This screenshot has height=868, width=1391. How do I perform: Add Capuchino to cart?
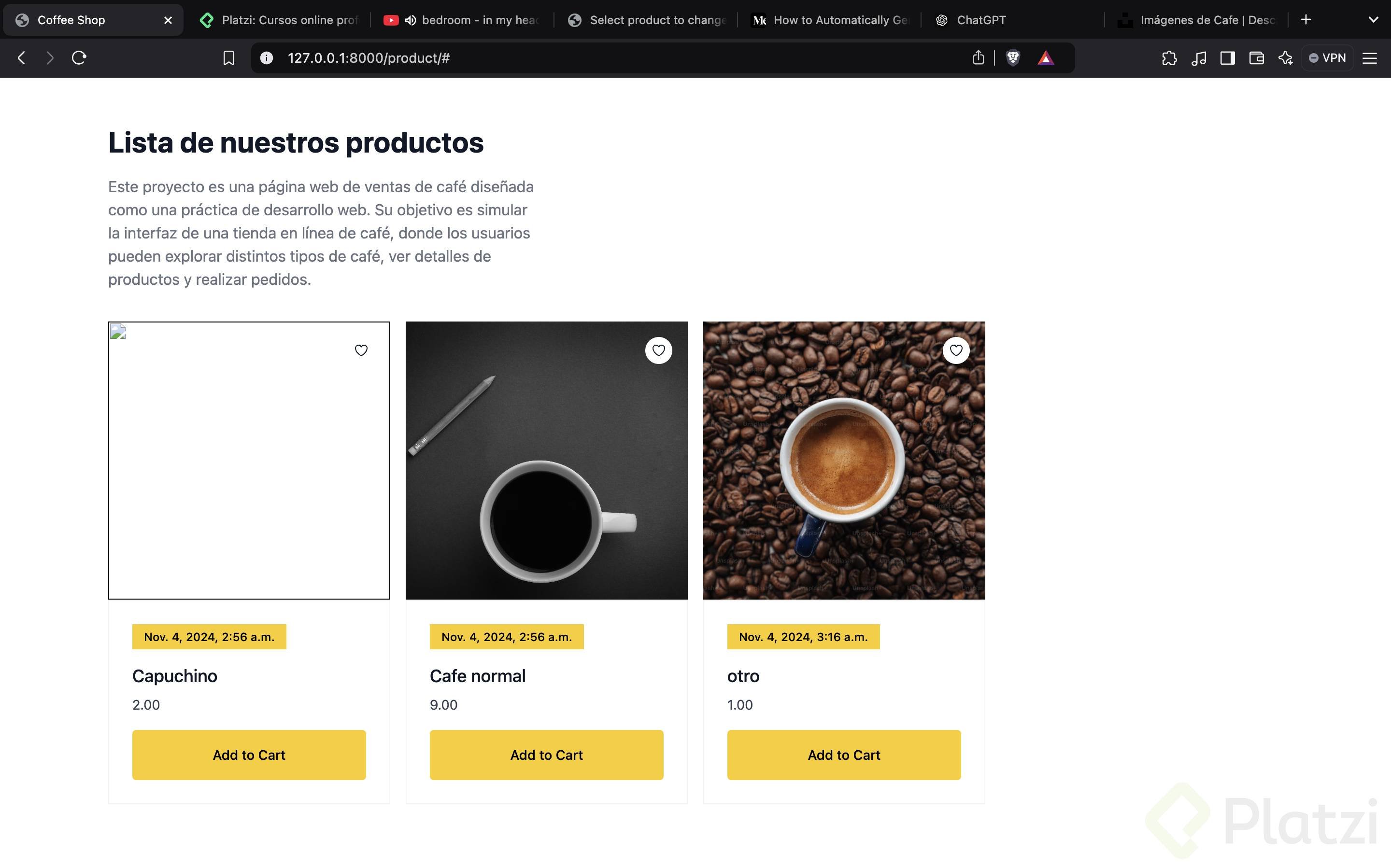tap(249, 755)
